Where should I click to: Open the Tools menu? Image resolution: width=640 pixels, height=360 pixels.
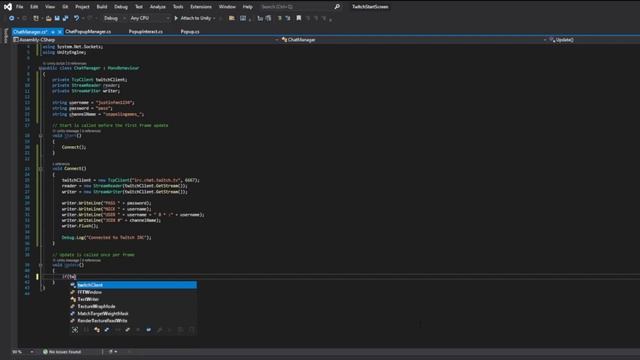(178, 7)
